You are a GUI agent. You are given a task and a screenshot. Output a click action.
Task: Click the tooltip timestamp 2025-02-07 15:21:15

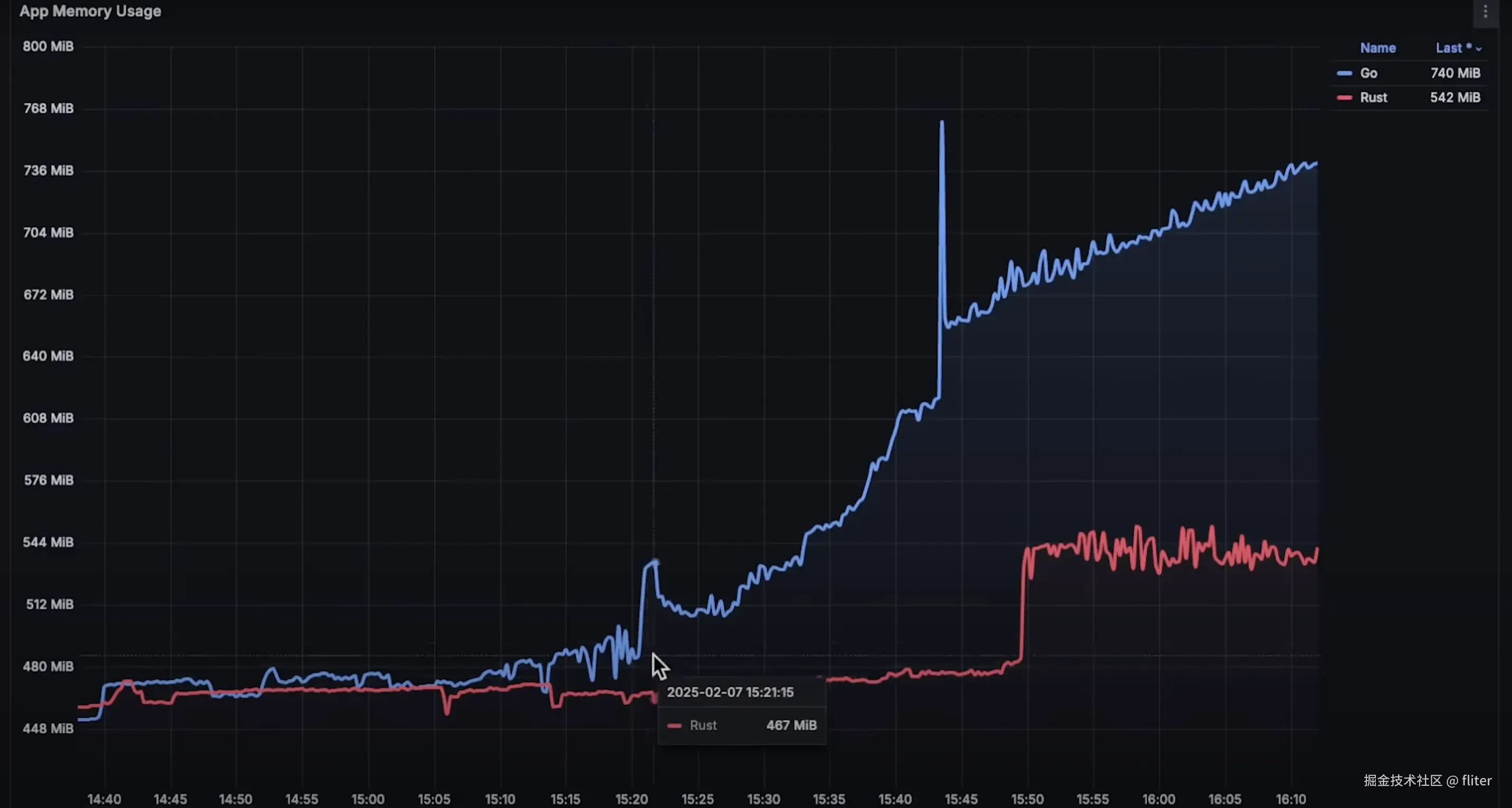pos(730,692)
